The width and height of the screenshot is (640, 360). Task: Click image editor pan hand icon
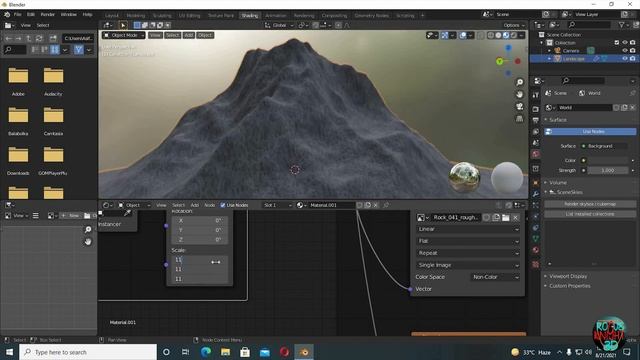[88, 242]
